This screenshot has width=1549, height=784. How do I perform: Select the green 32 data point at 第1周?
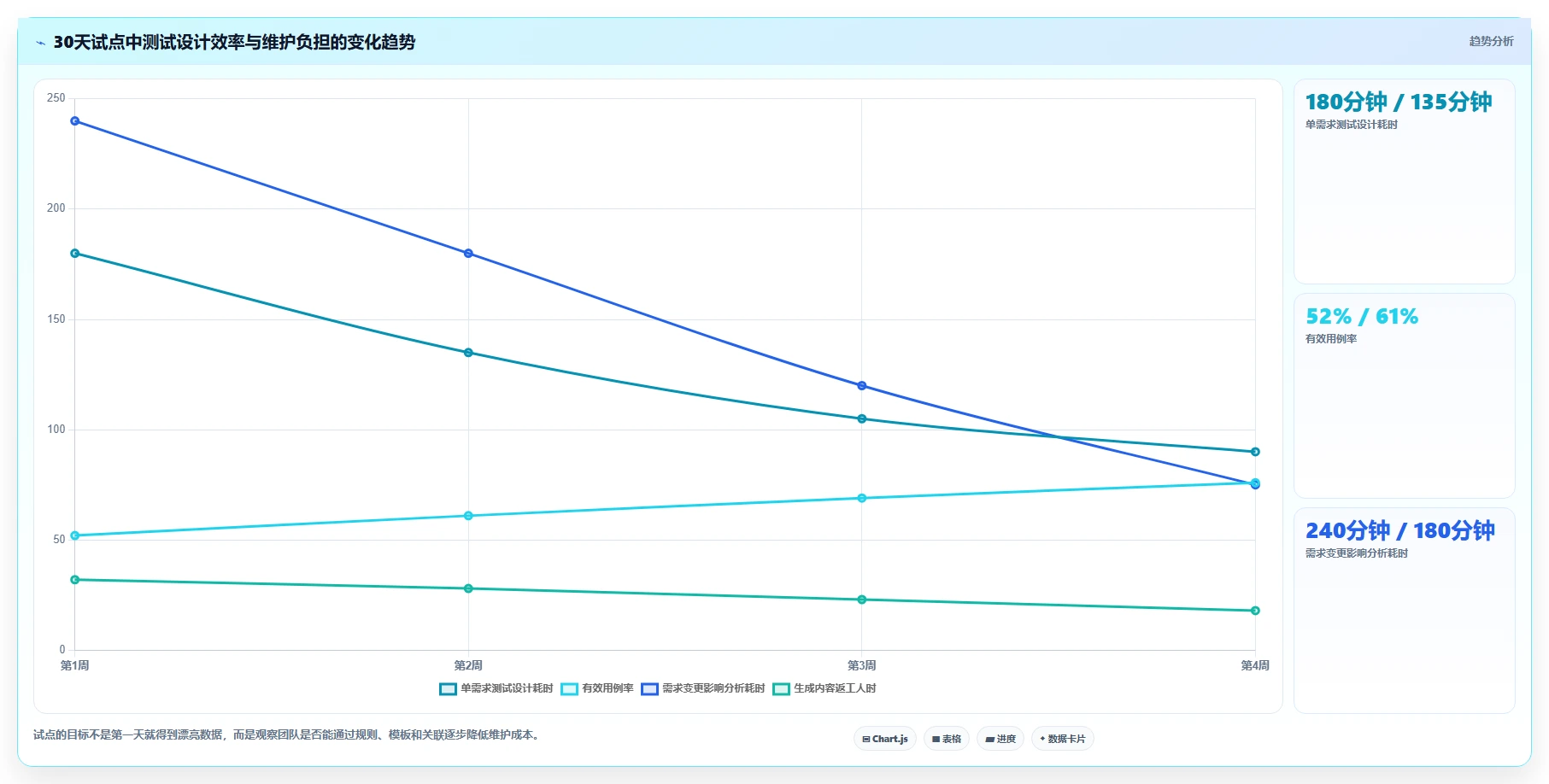(75, 580)
